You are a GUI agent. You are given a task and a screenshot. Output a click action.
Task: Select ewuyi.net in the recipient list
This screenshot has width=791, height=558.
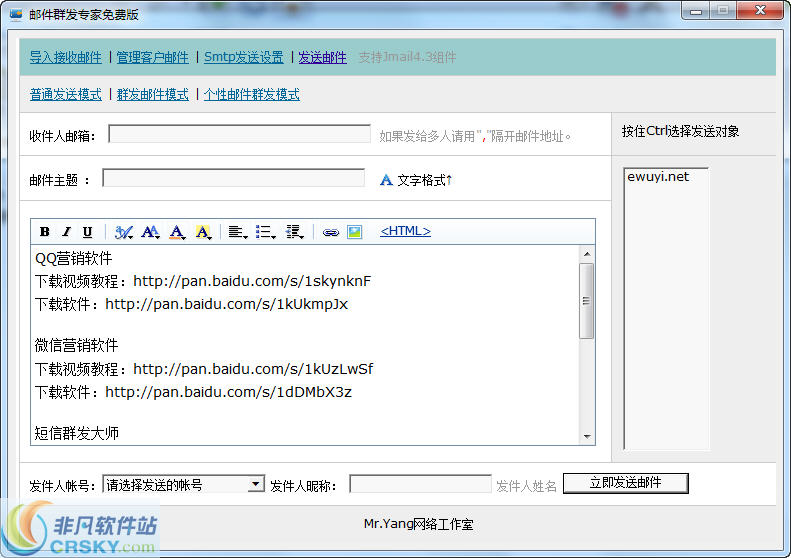(658, 177)
